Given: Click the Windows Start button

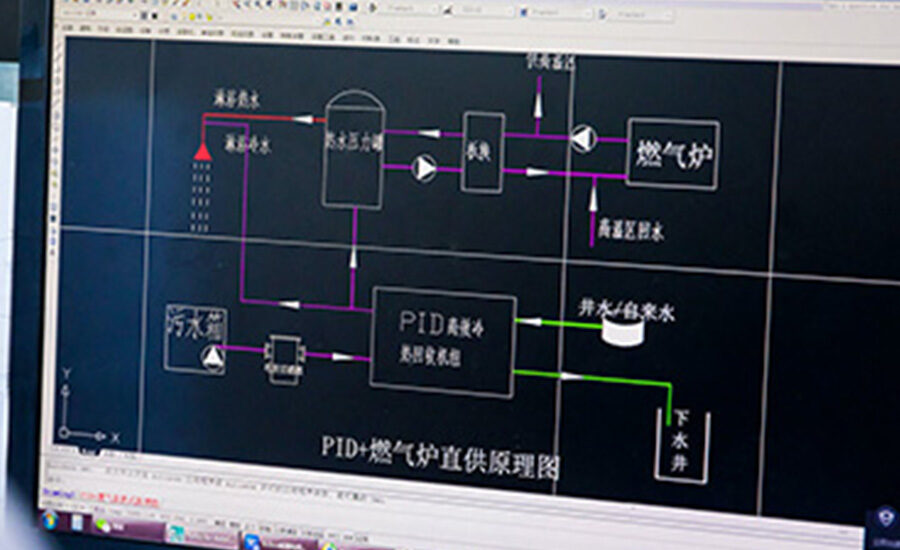Looking at the screenshot, I should point(50,519).
